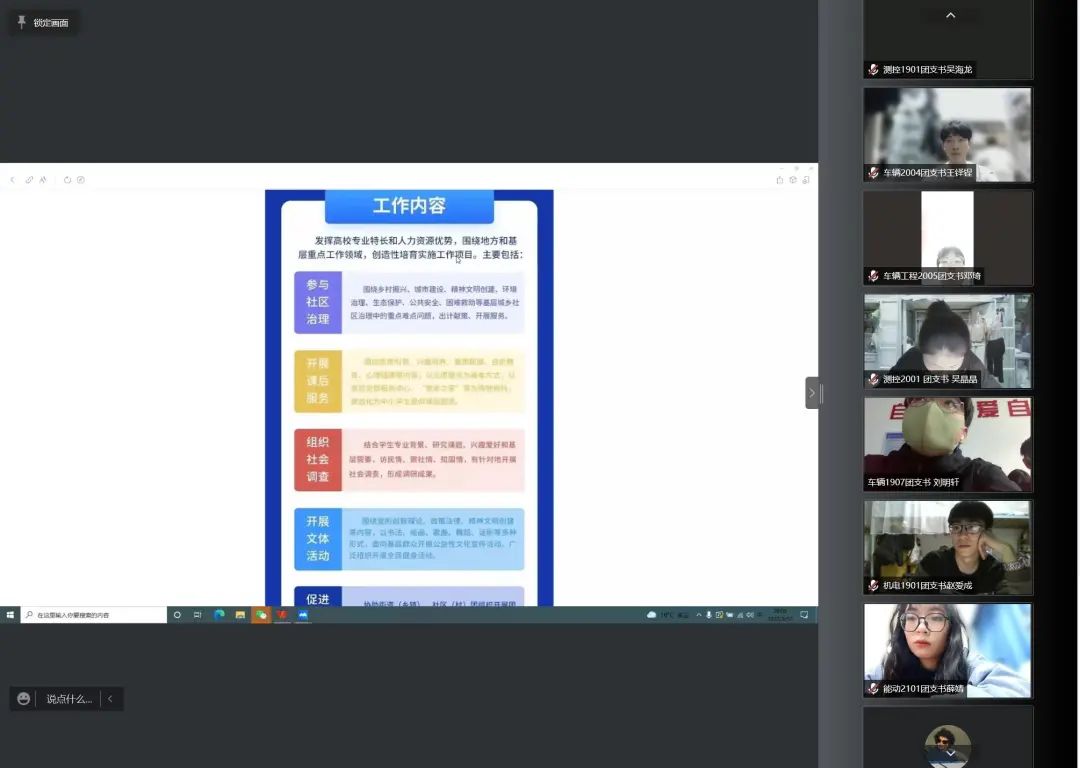The width and height of the screenshot is (1080, 768).
Task: Click muted mic icon beside 能动2101团支书薛婧
Action: (x=873, y=689)
